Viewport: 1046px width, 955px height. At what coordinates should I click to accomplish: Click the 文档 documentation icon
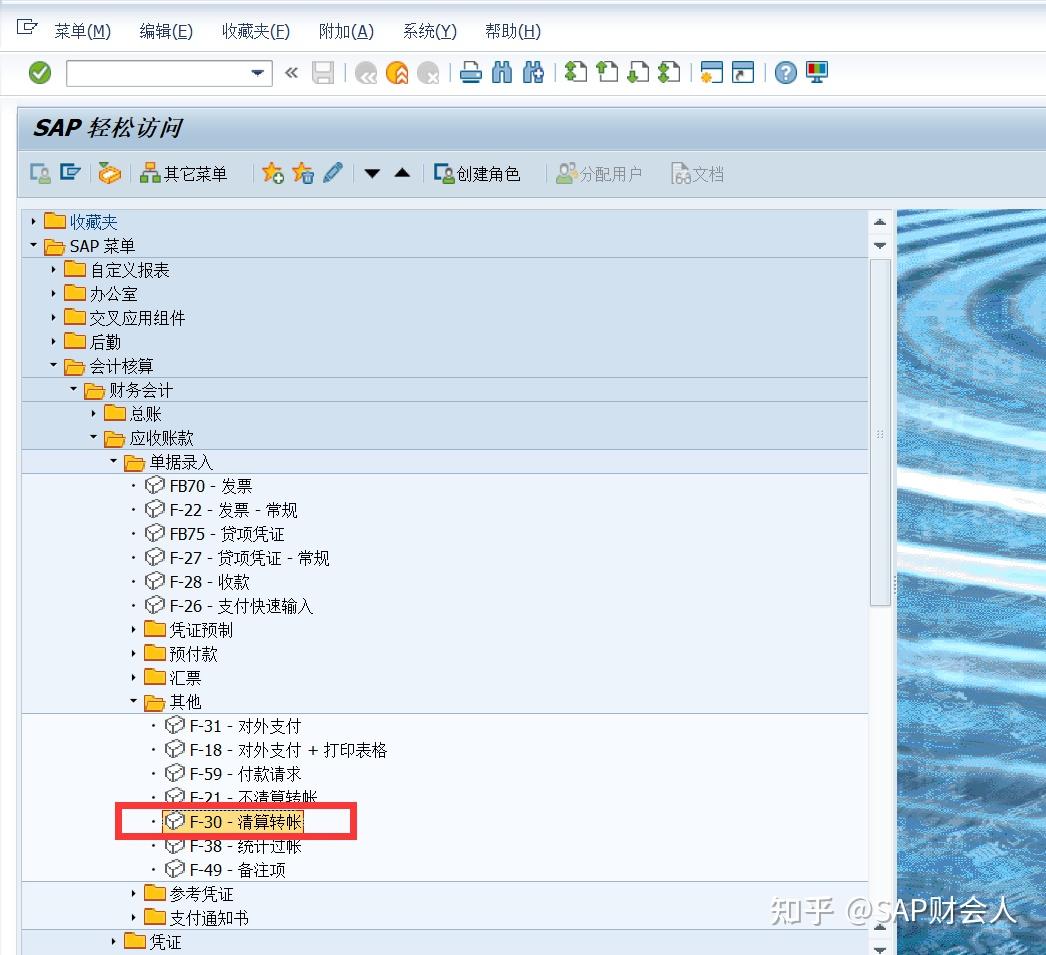click(x=697, y=172)
